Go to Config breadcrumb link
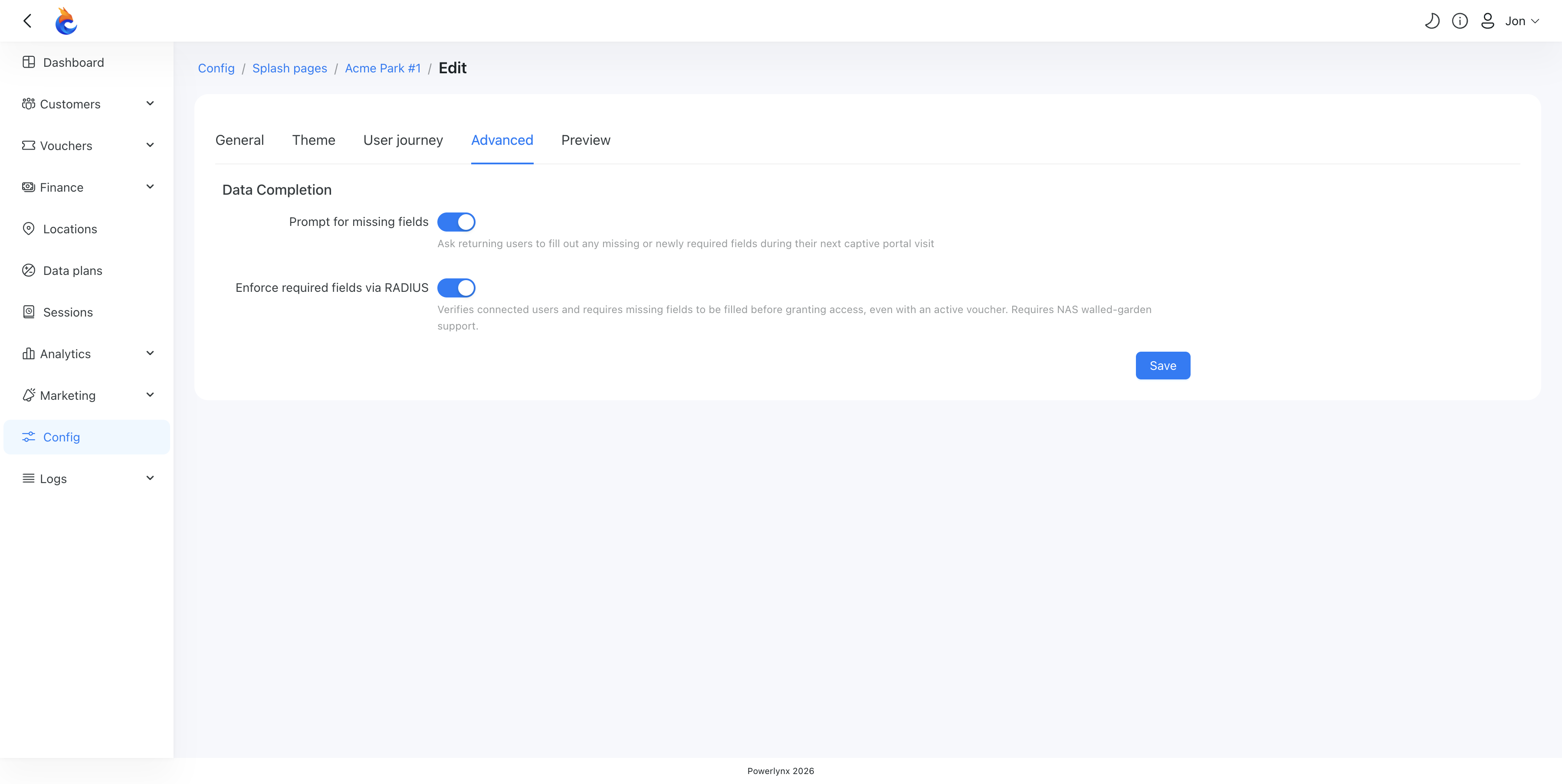Viewport: 1562px width, 784px height. [217, 68]
